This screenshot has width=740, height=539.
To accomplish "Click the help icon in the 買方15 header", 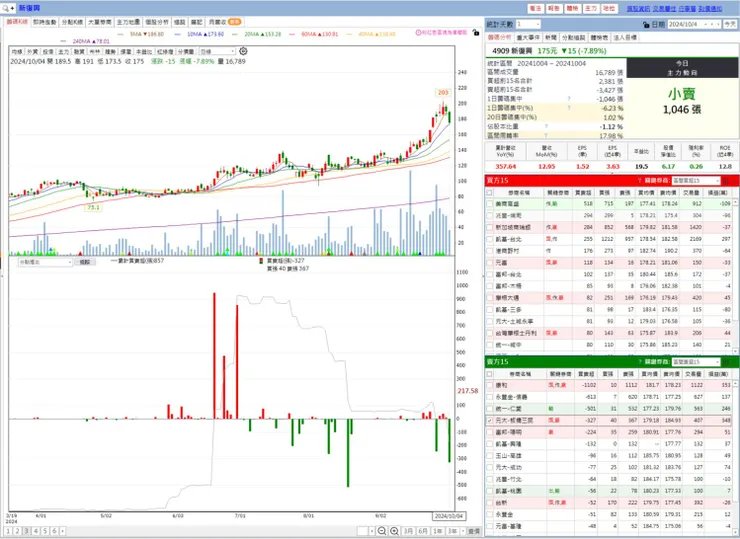I will pos(640,181).
